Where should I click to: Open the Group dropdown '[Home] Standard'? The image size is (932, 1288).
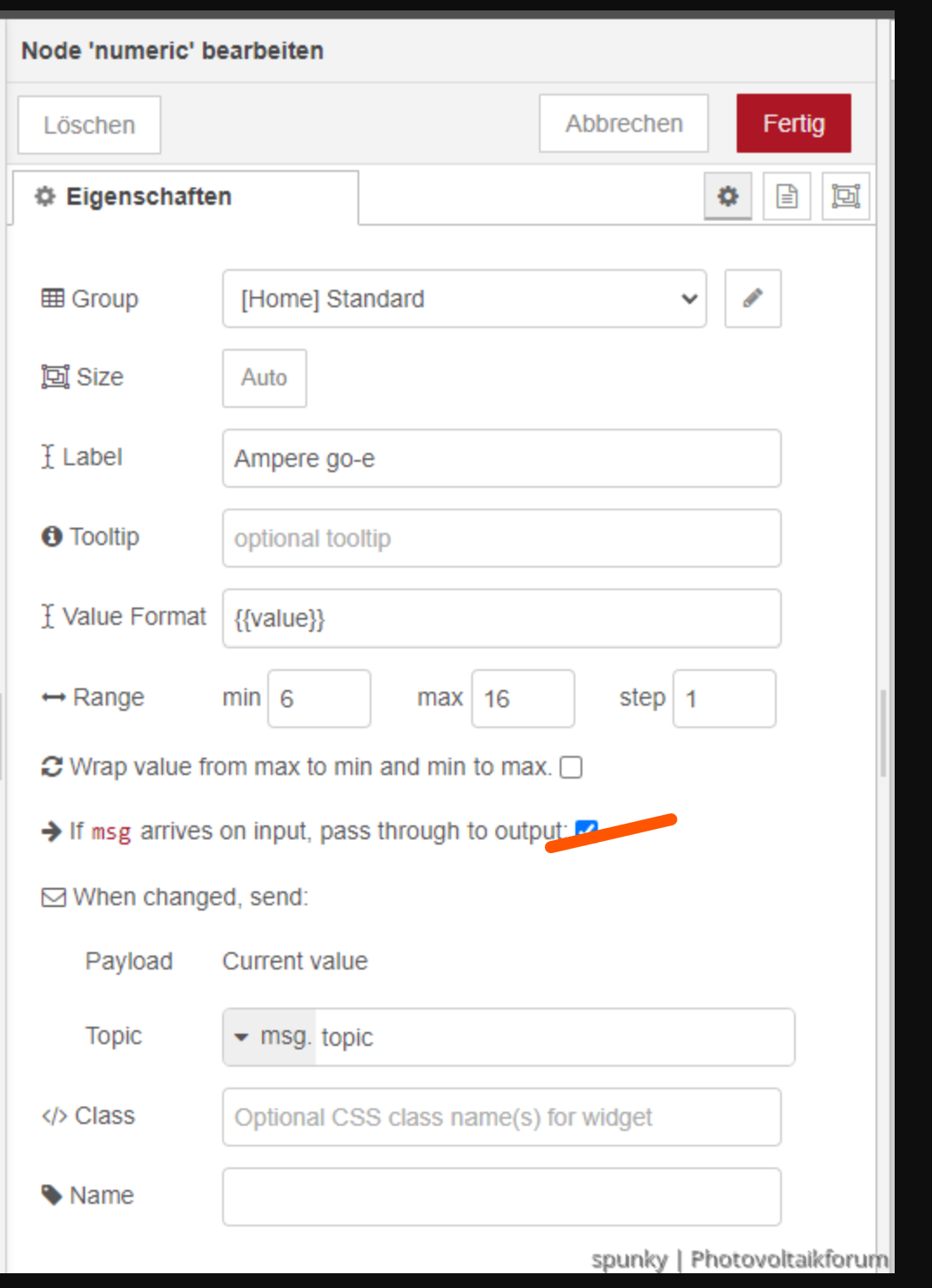point(464,299)
